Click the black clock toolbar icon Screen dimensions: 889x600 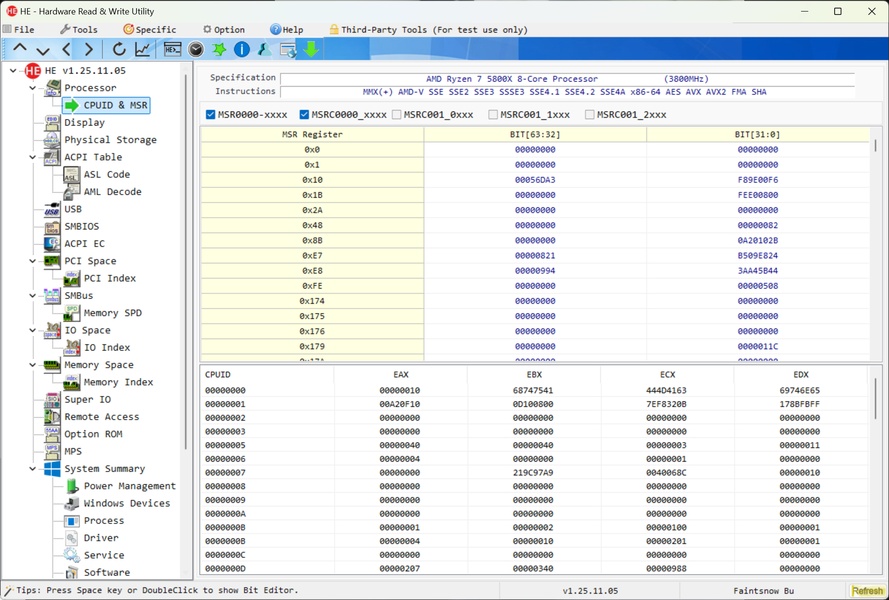(196, 49)
